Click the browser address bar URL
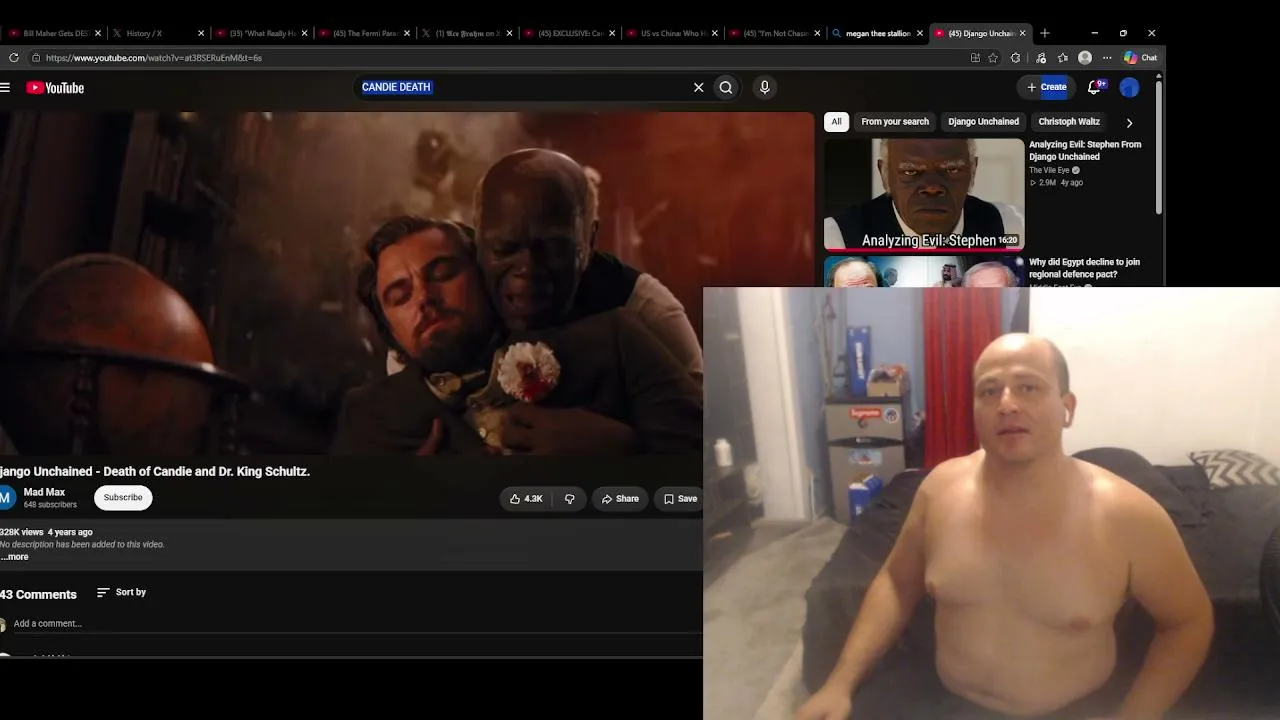Viewport: 1280px width, 720px height. 154,58
